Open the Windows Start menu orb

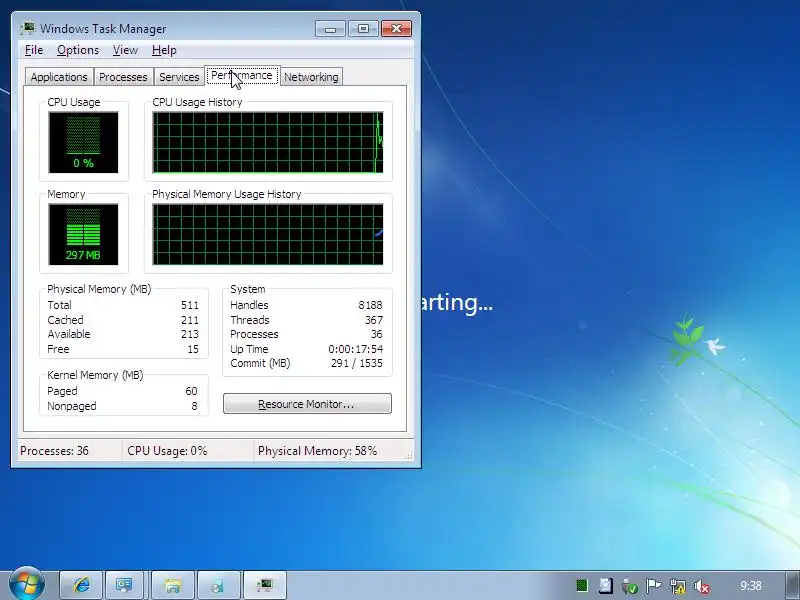point(27,584)
